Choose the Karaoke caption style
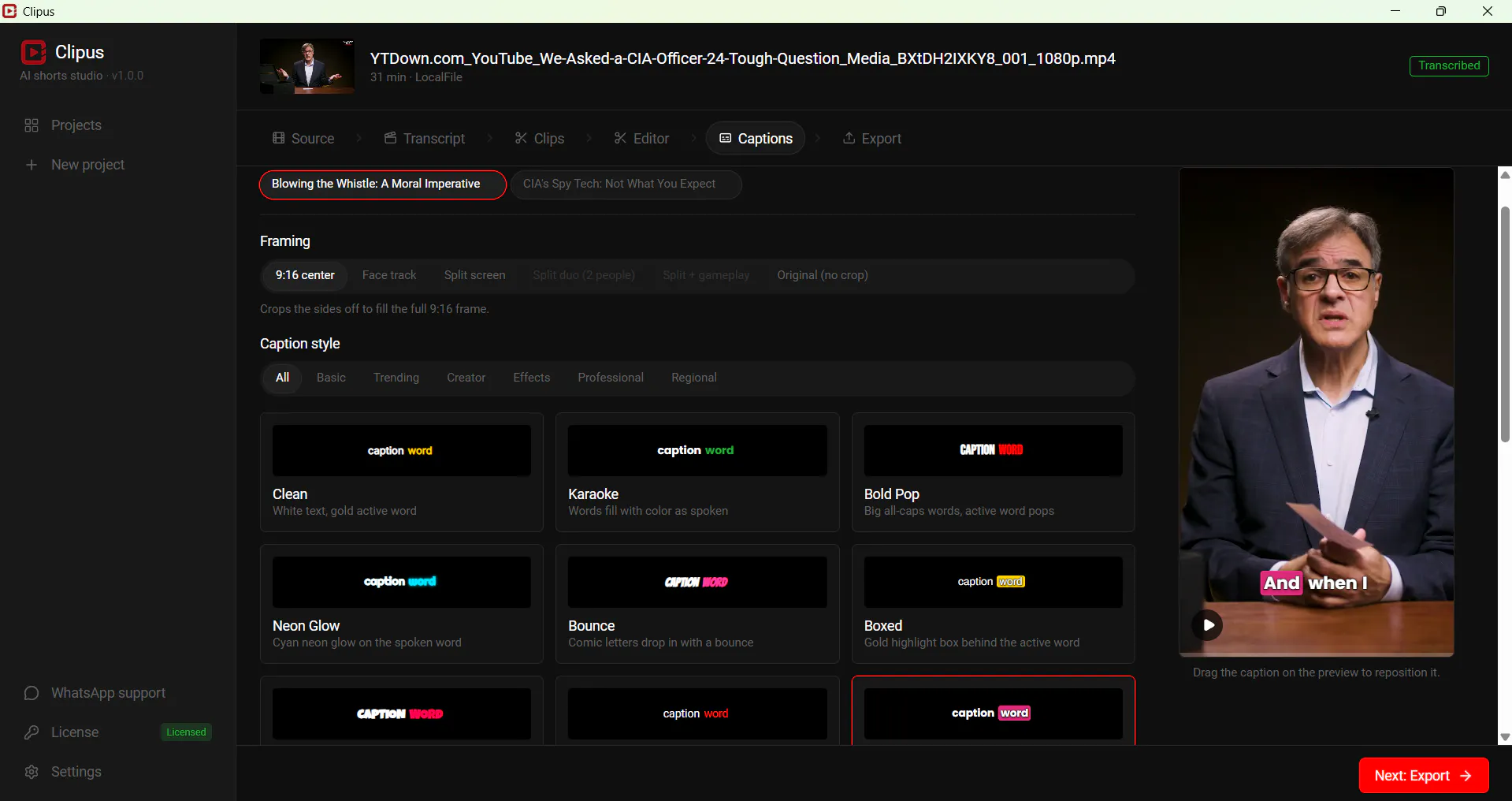This screenshot has width=1512, height=801. 697,472
